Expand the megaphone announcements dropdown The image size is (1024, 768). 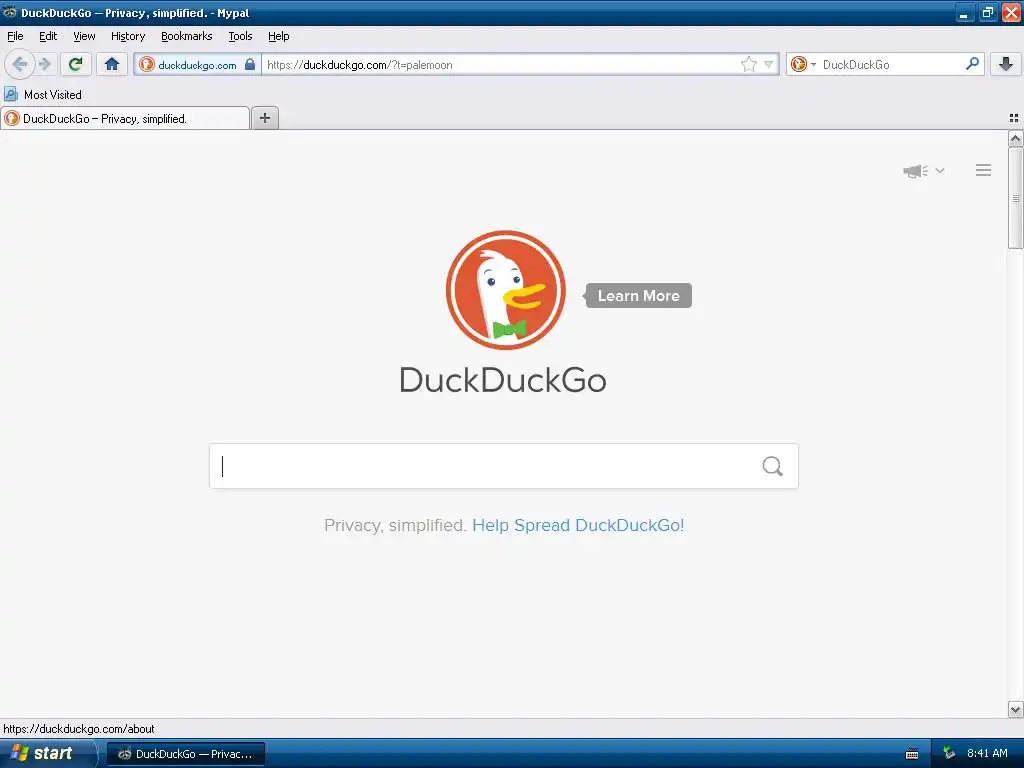pos(923,170)
